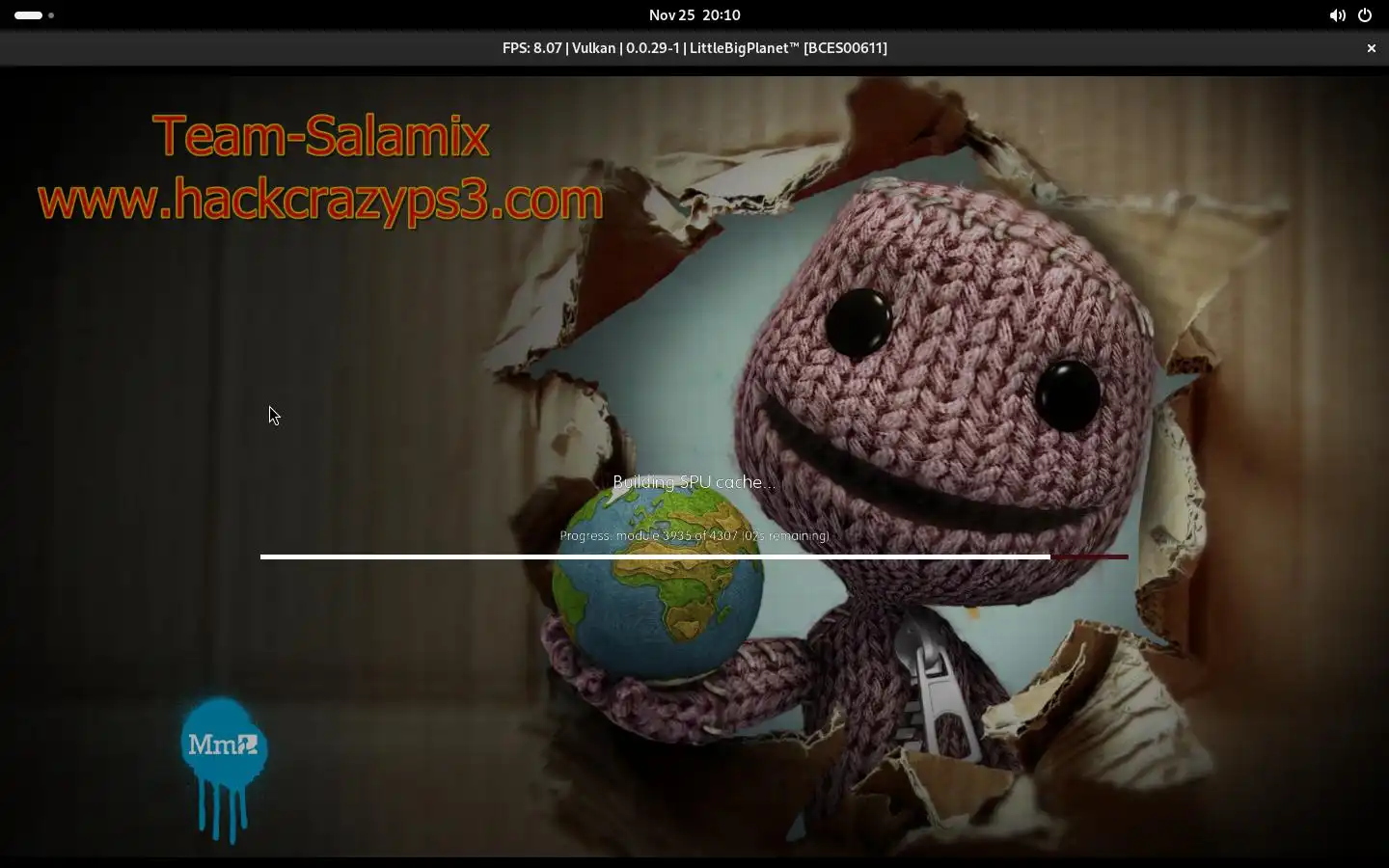Open the power menu icon
This screenshot has height=868, width=1389.
pos(1365,15)
